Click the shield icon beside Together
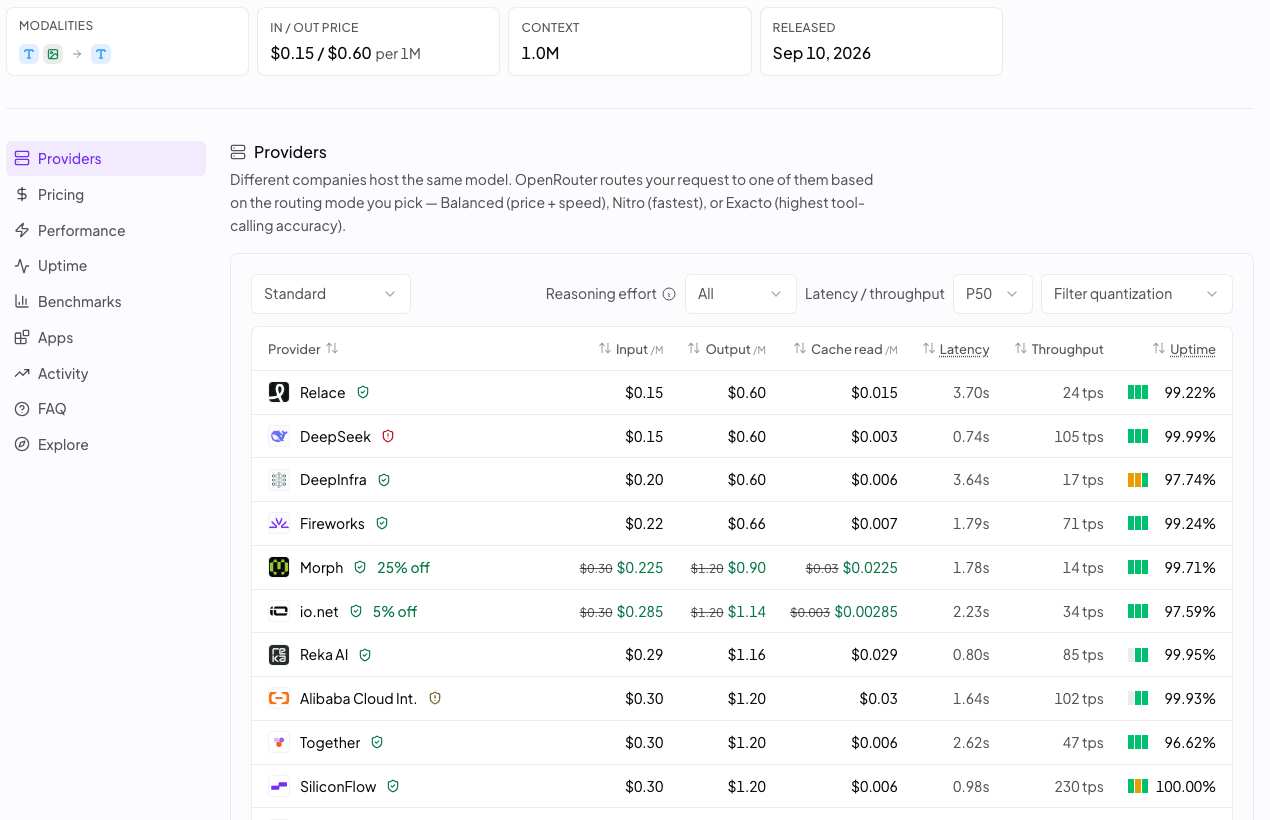Screen dimensions: 1270x820 coord(377,742)
